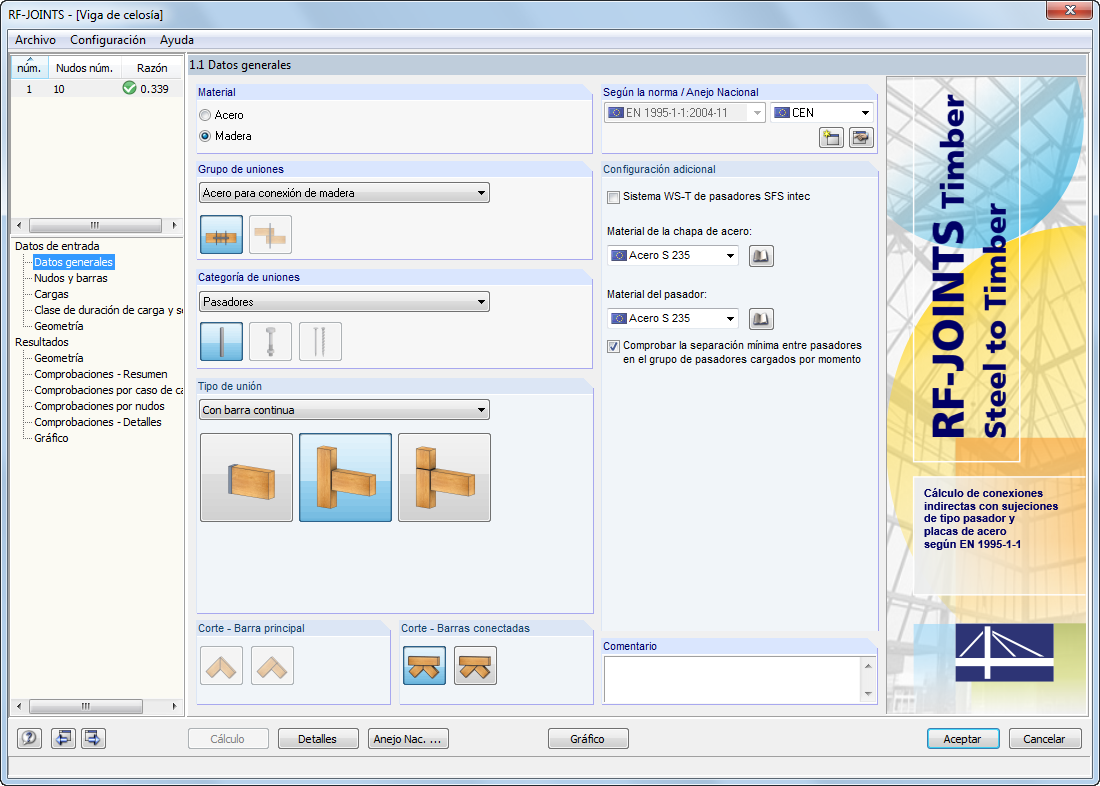Image resolution: width=1100 pixels, height=786 pixels.
Task: Click the Aceptar button
Action: coord(962,739)
